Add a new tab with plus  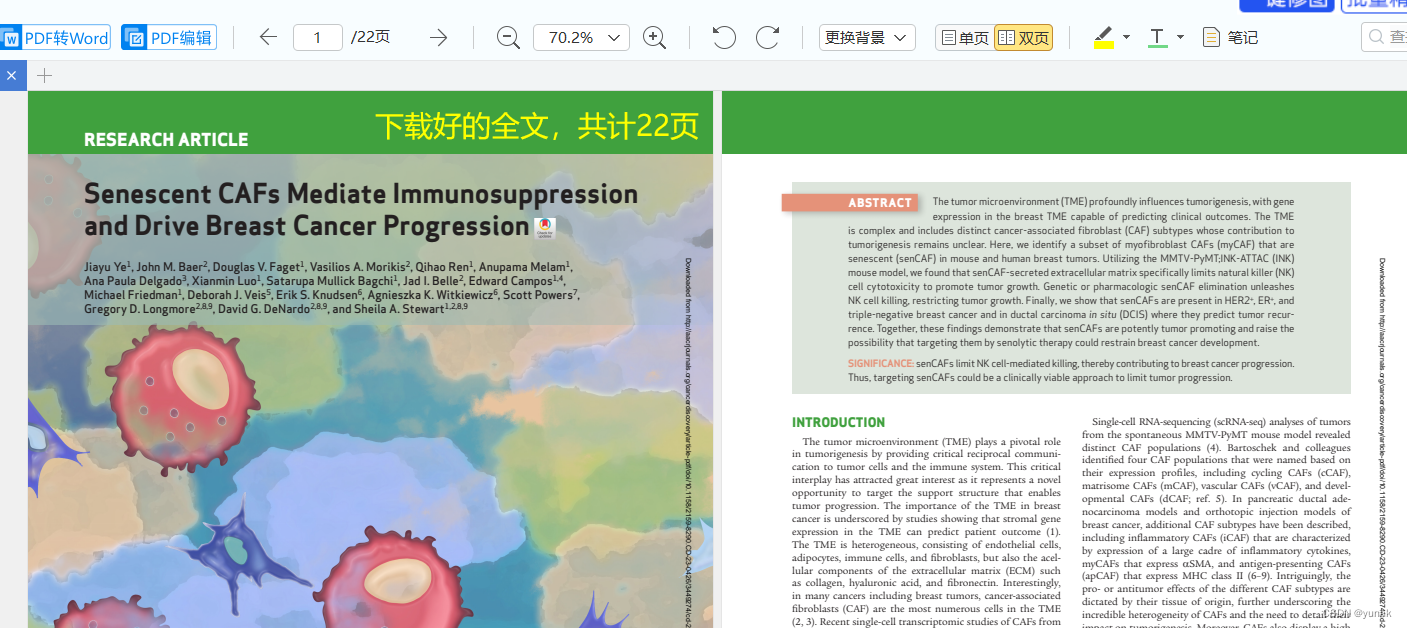point(44,75)
